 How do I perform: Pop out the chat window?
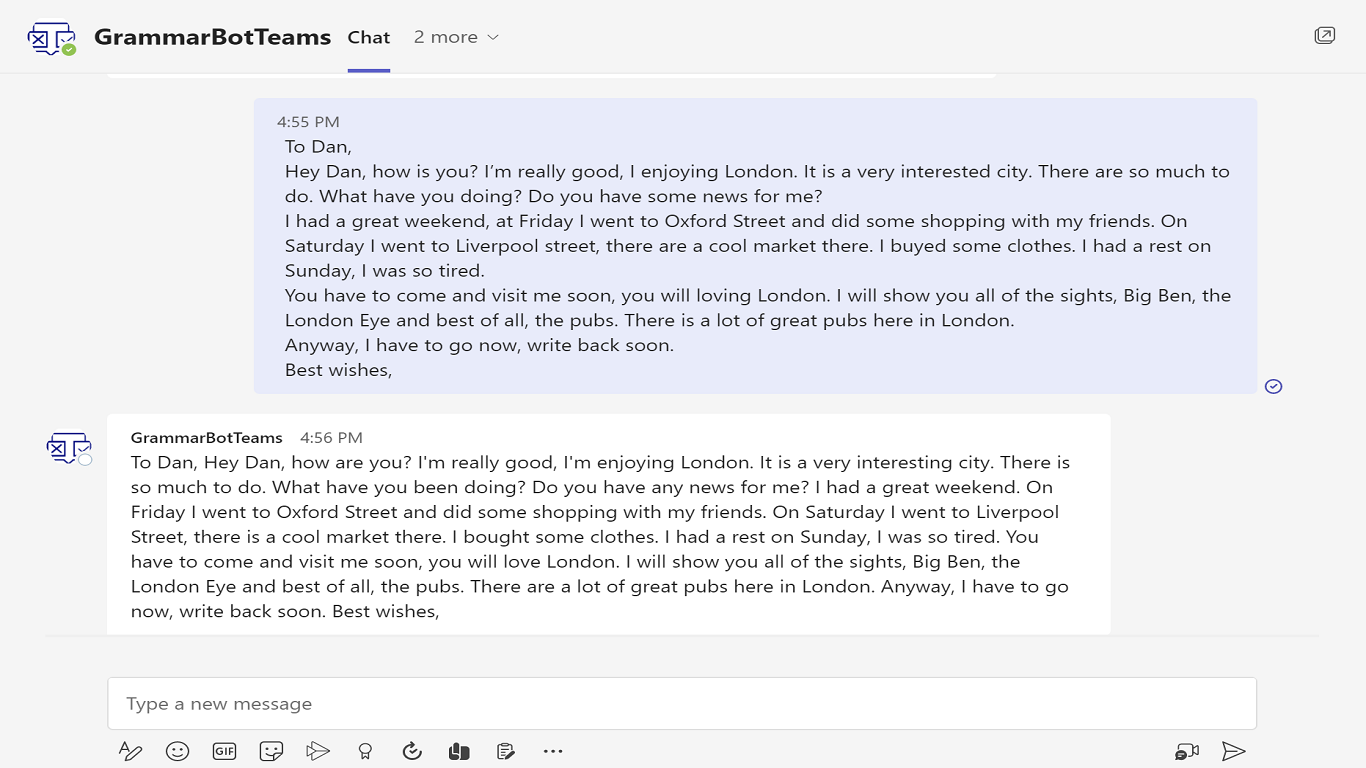(x=1325, y=36)
